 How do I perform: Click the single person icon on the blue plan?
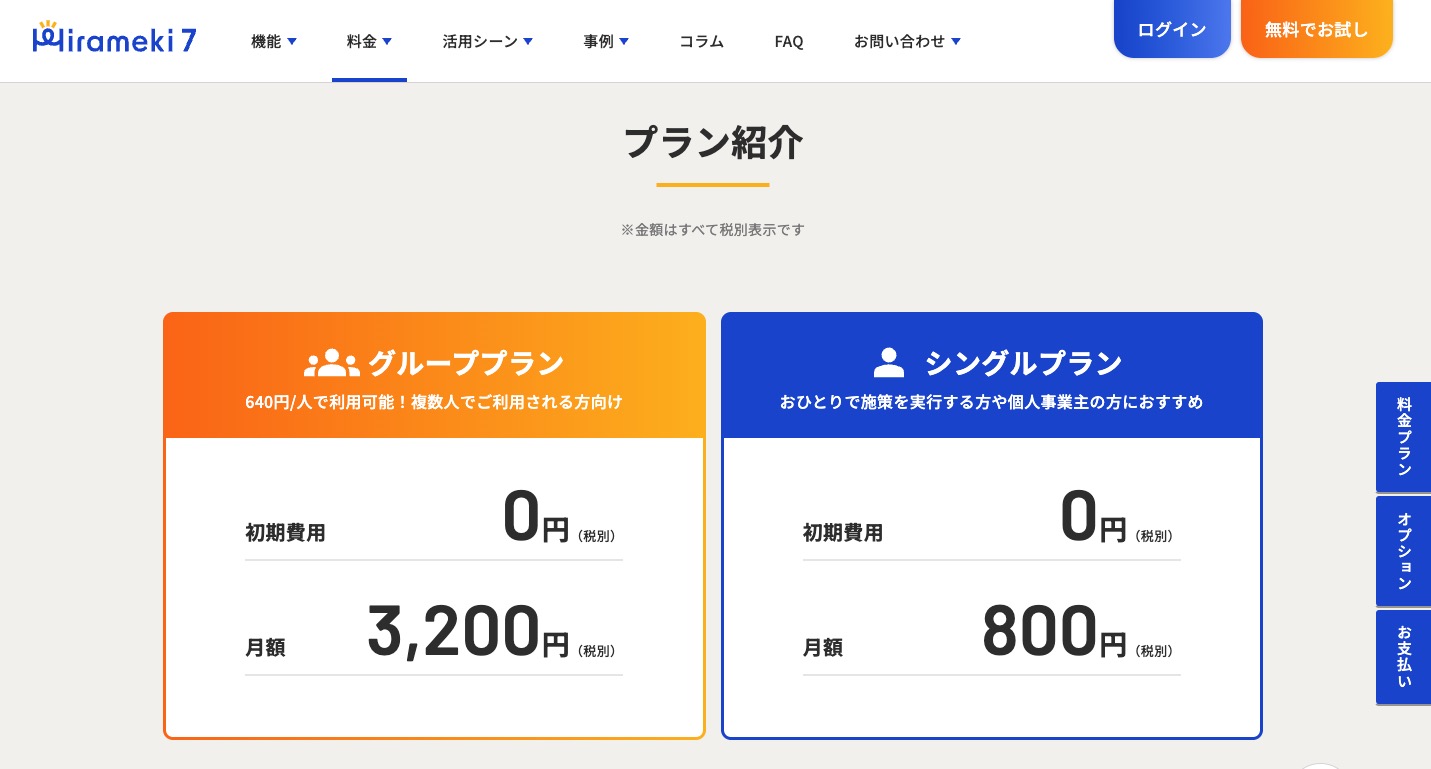tap(888, 363)
